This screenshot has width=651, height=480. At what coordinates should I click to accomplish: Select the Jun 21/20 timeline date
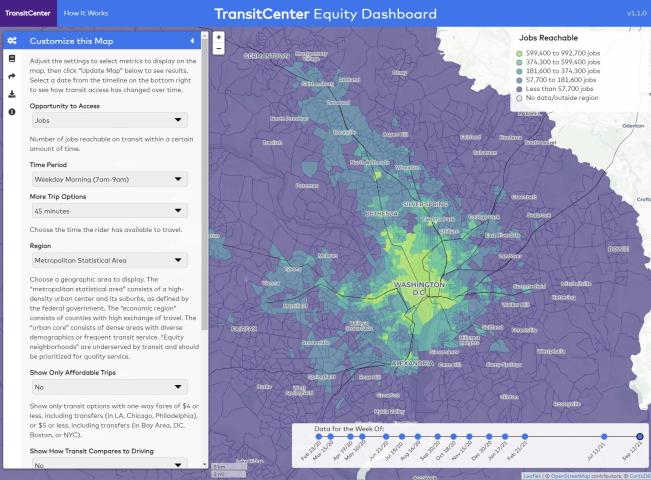click(386, 436)
